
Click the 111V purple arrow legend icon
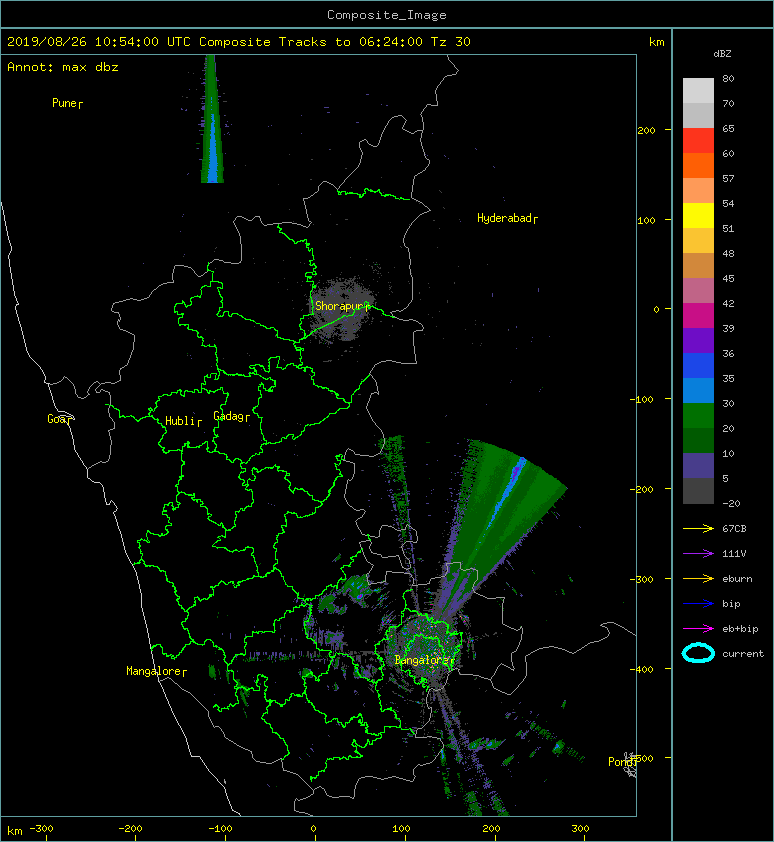[x=698, y=554]
